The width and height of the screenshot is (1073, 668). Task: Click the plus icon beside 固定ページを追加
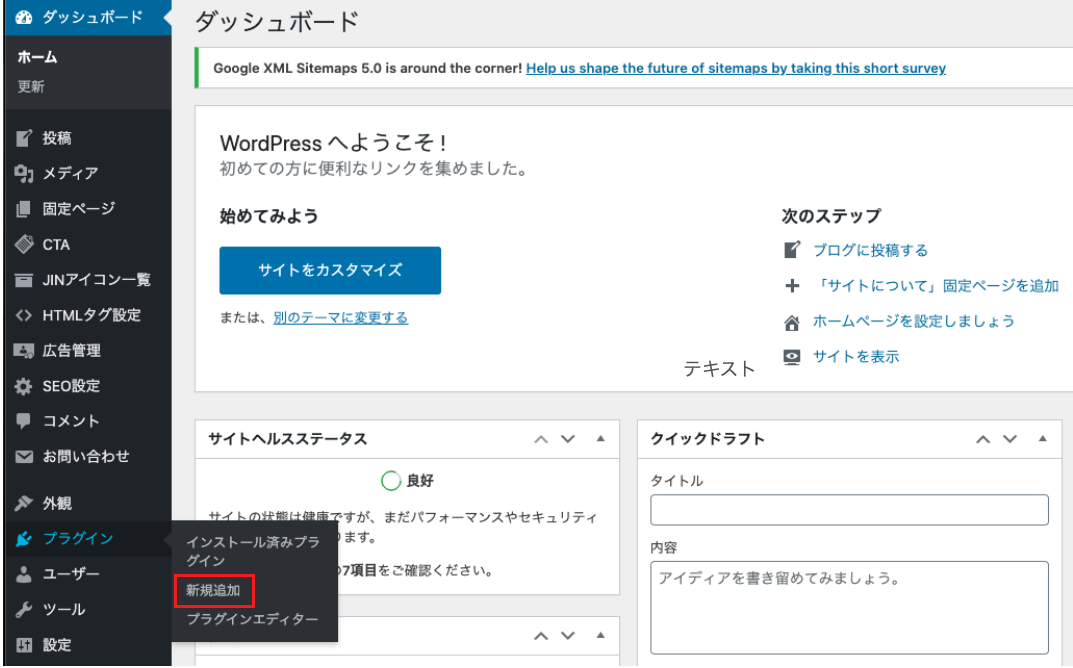tap(792, 285)
